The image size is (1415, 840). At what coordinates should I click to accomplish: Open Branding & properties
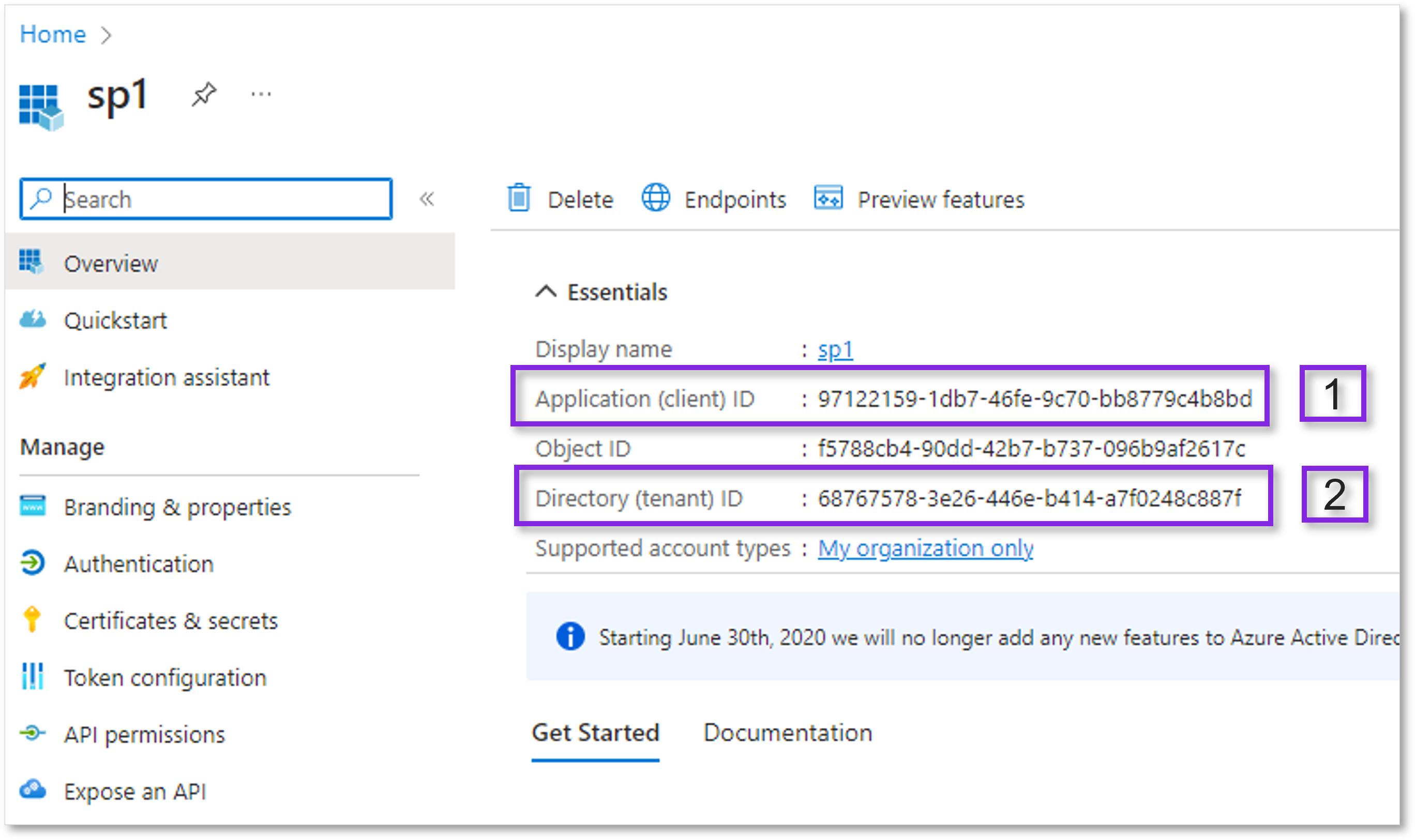coord(178,507)
